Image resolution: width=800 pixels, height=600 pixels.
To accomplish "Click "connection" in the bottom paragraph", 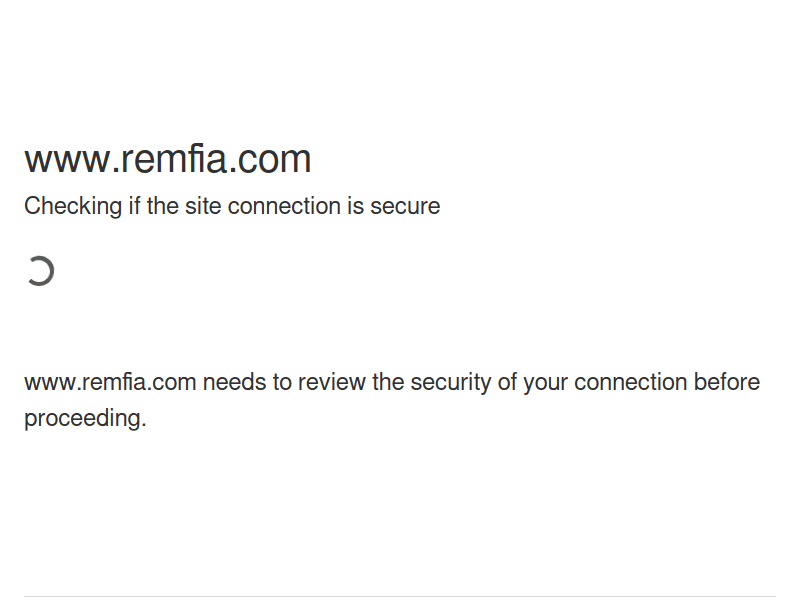I will click(x=630, y=382).
